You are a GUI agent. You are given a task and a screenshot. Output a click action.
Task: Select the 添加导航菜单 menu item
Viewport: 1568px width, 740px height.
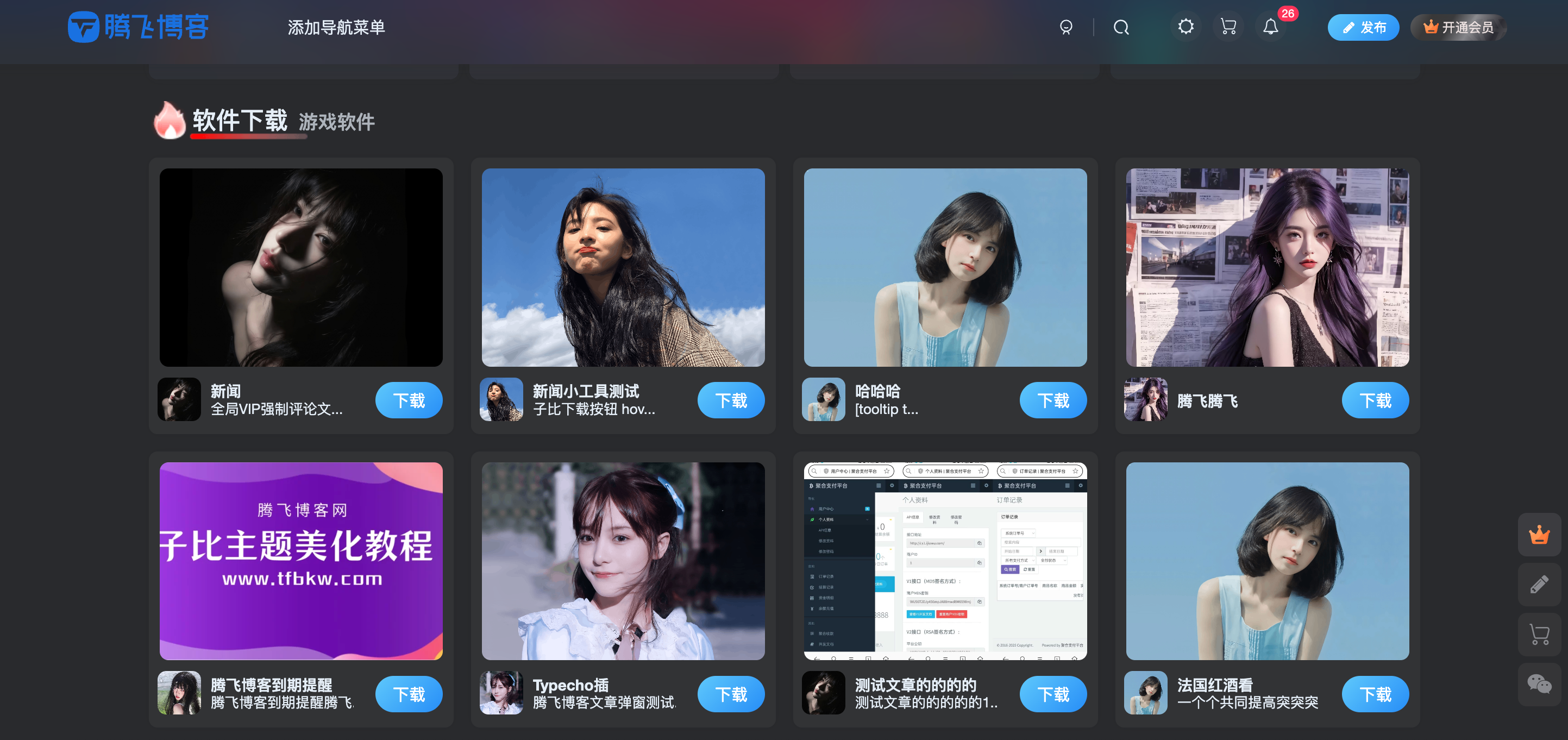tap(338, 27)
